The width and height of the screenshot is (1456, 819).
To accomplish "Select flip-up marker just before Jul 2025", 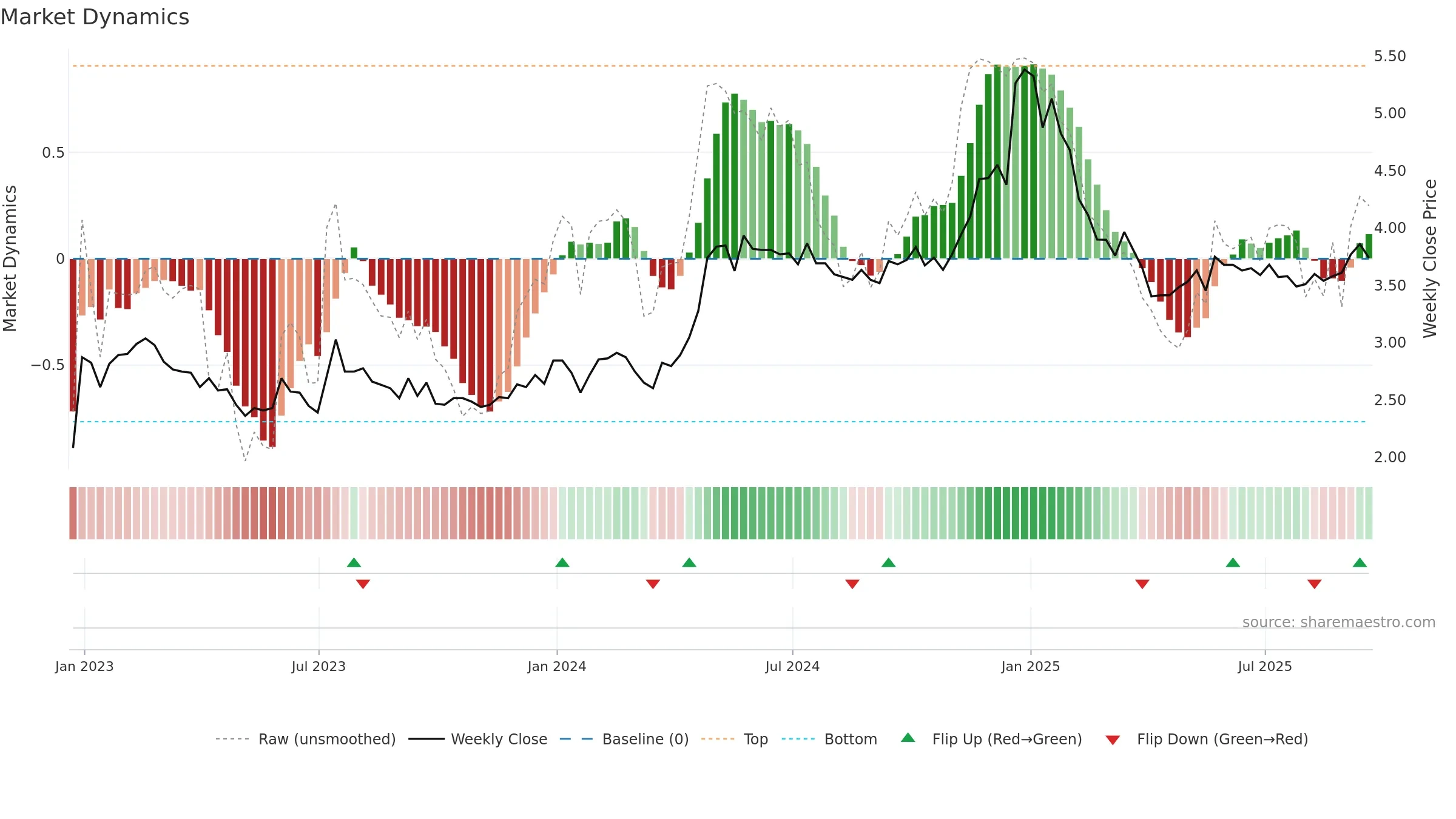I will coord(1233,562).
